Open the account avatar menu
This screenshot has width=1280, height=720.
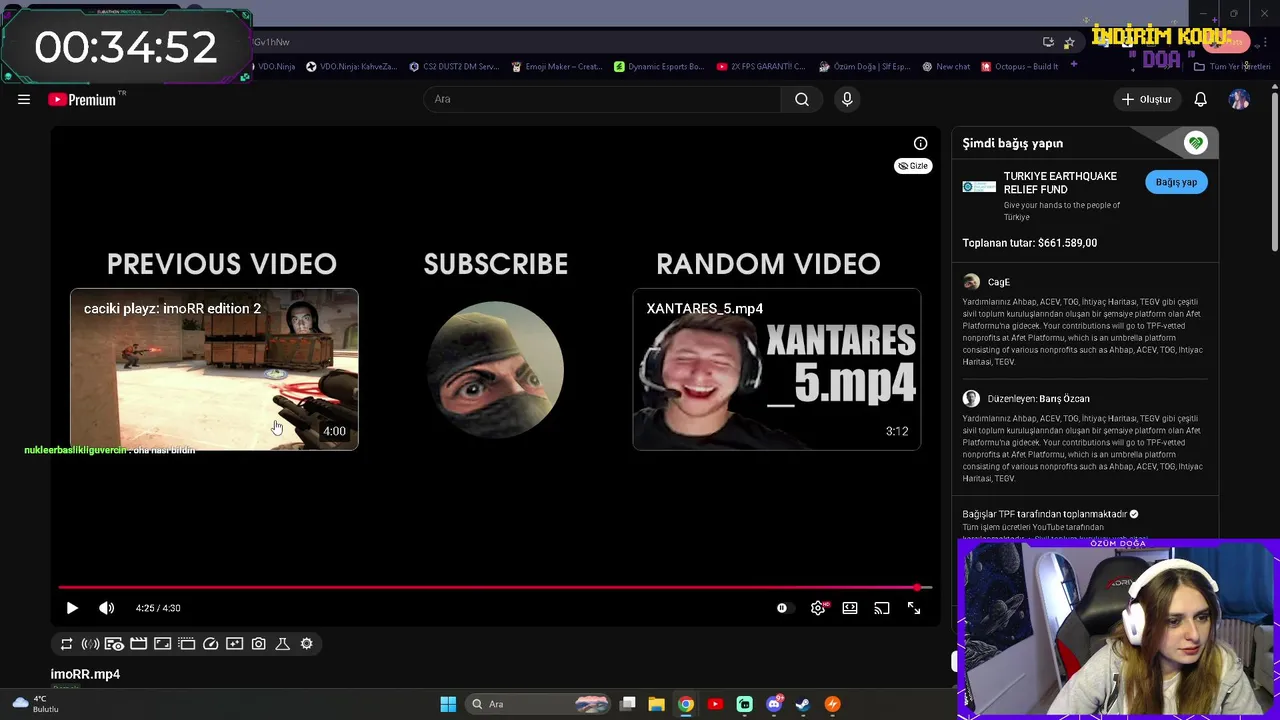1239,99
